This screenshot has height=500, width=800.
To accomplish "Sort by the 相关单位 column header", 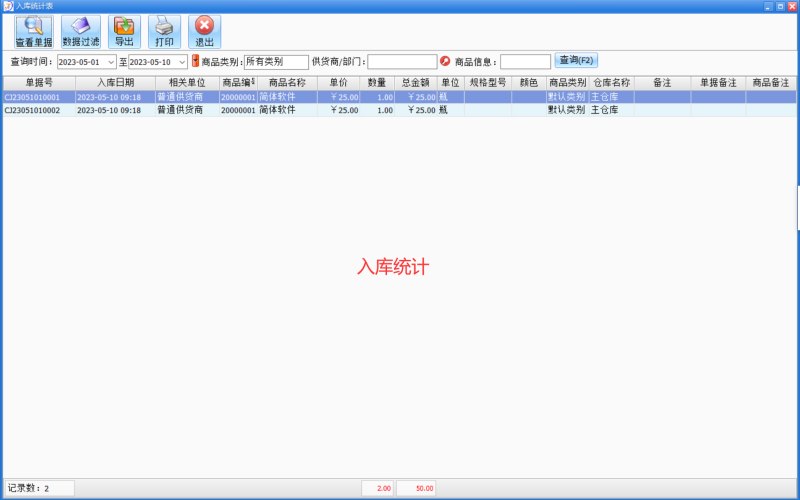I will coord(187,83).
